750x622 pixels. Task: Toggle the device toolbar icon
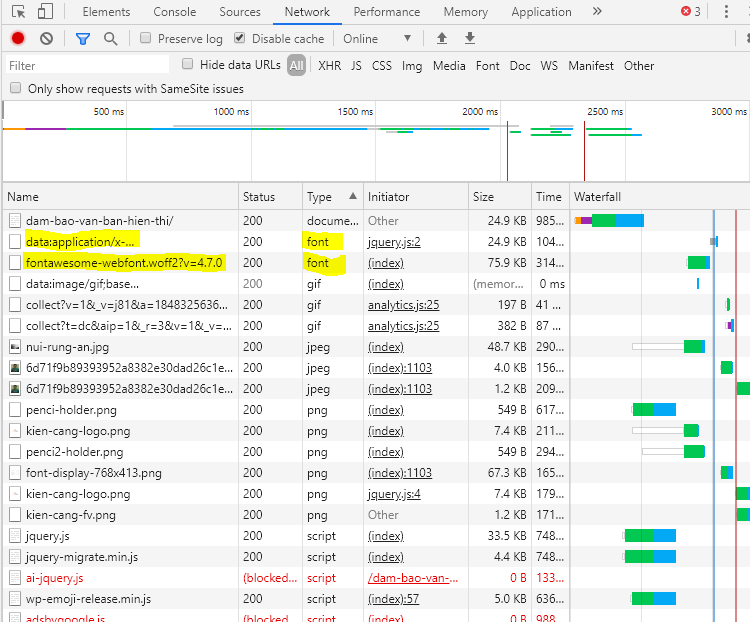[x=46, y=12]
